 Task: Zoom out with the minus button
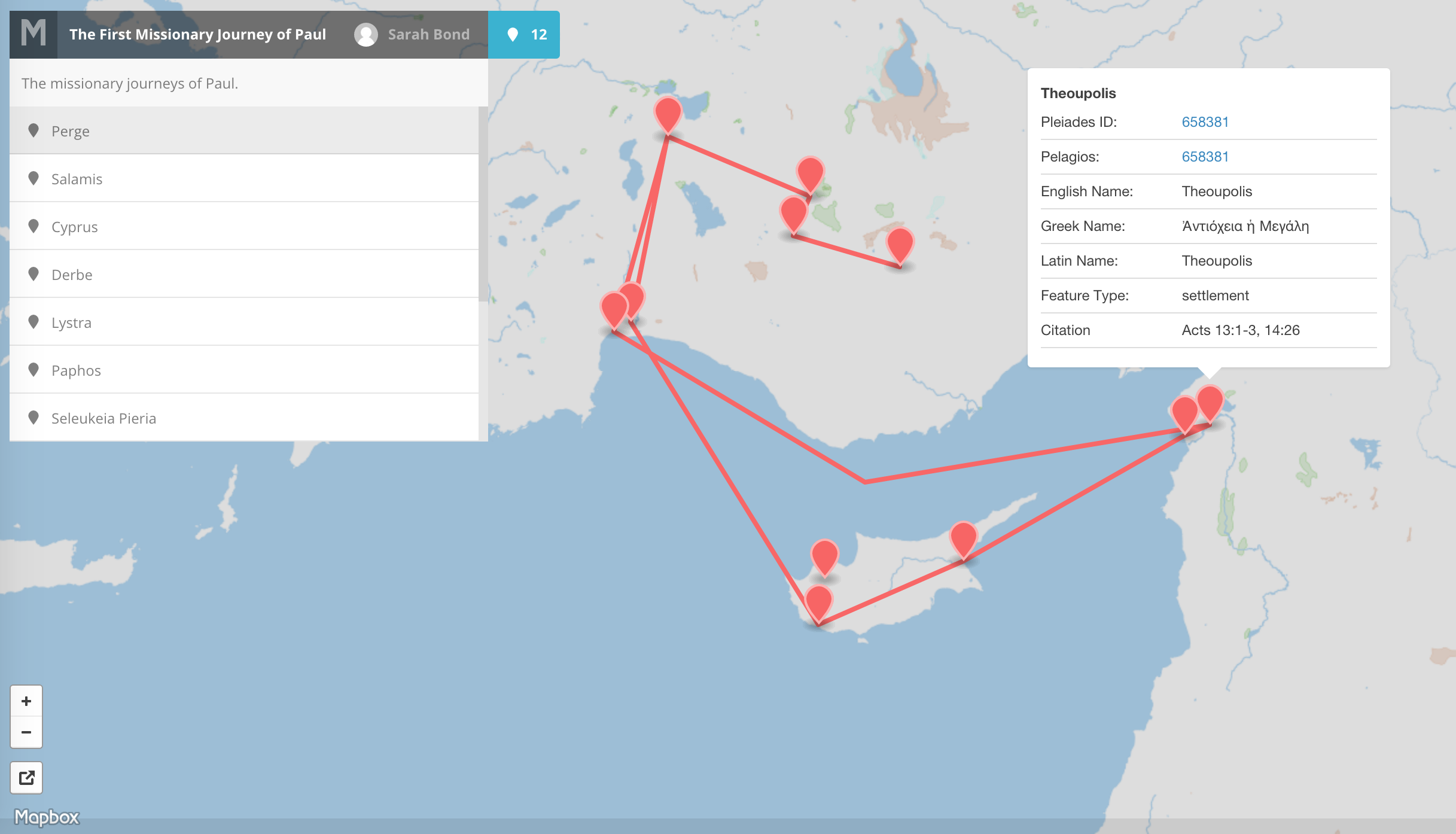26,732
